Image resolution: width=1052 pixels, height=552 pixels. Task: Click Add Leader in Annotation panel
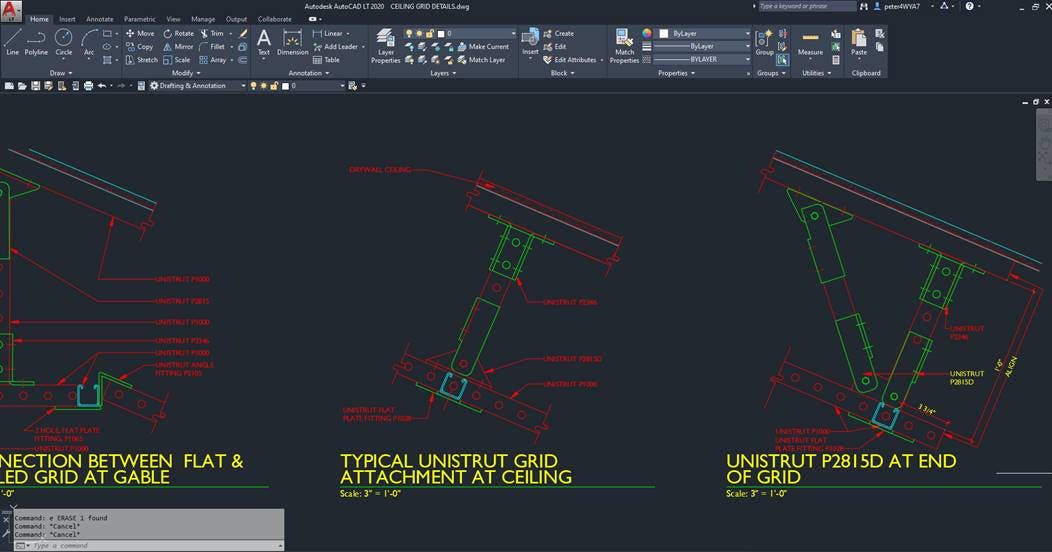(335, 46)
